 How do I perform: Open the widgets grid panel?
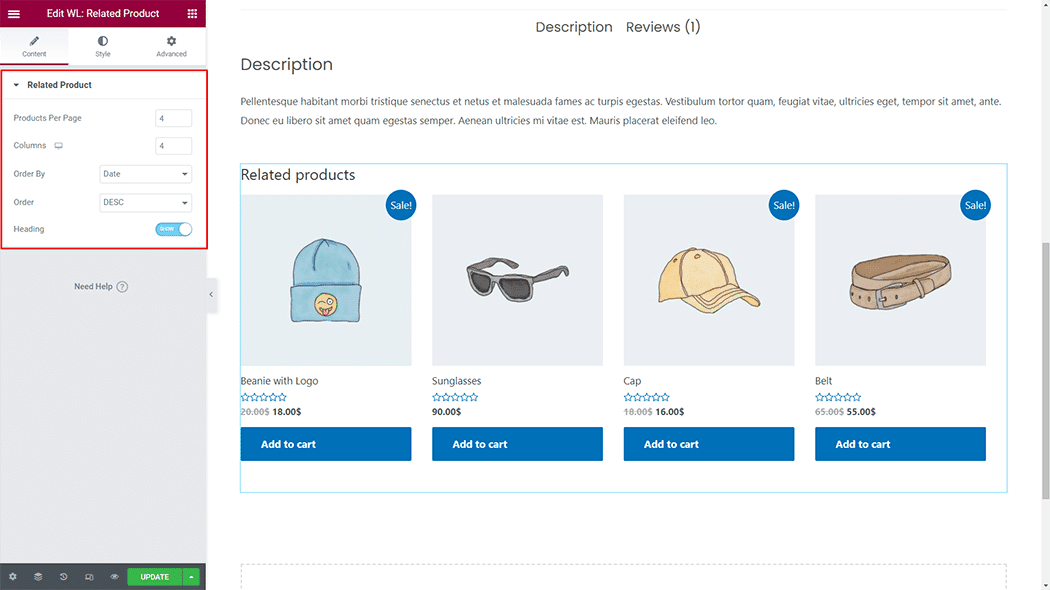tap(192, 14)
